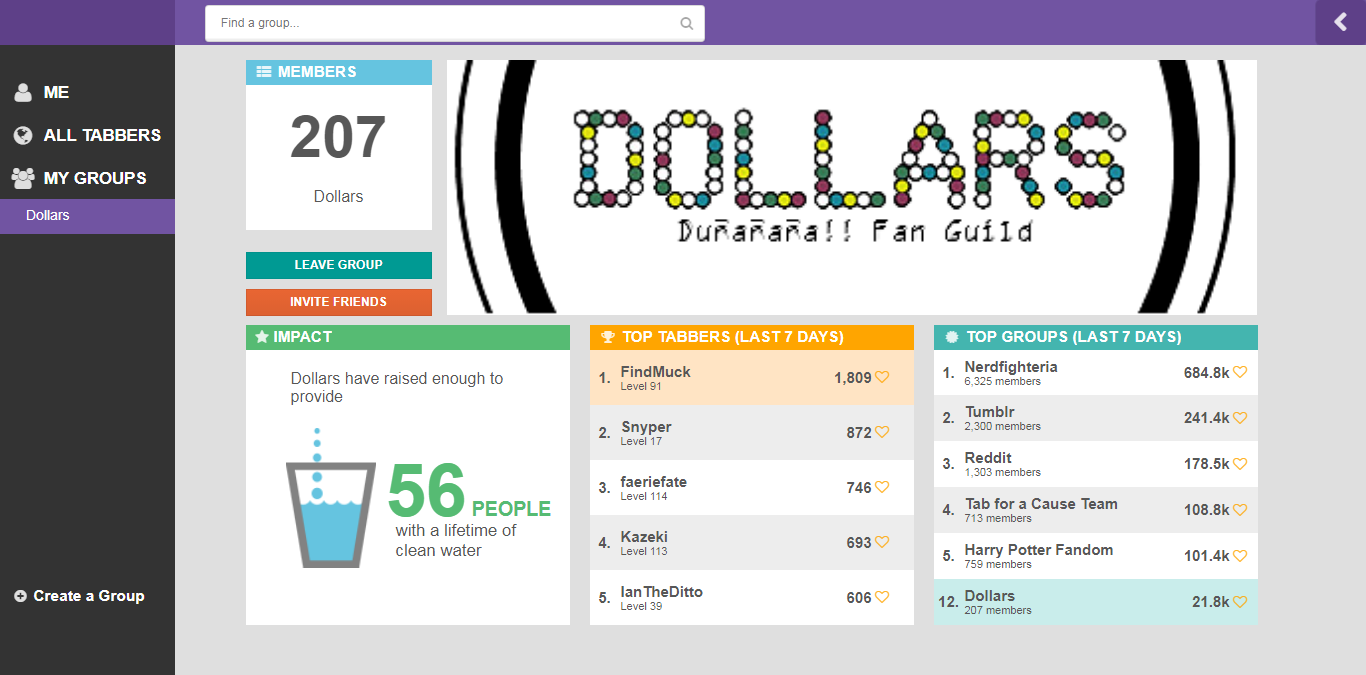Click the heart icon in Dollars group row
The height and width of the screenshot is (675, 1366).
click(1240, 602)
